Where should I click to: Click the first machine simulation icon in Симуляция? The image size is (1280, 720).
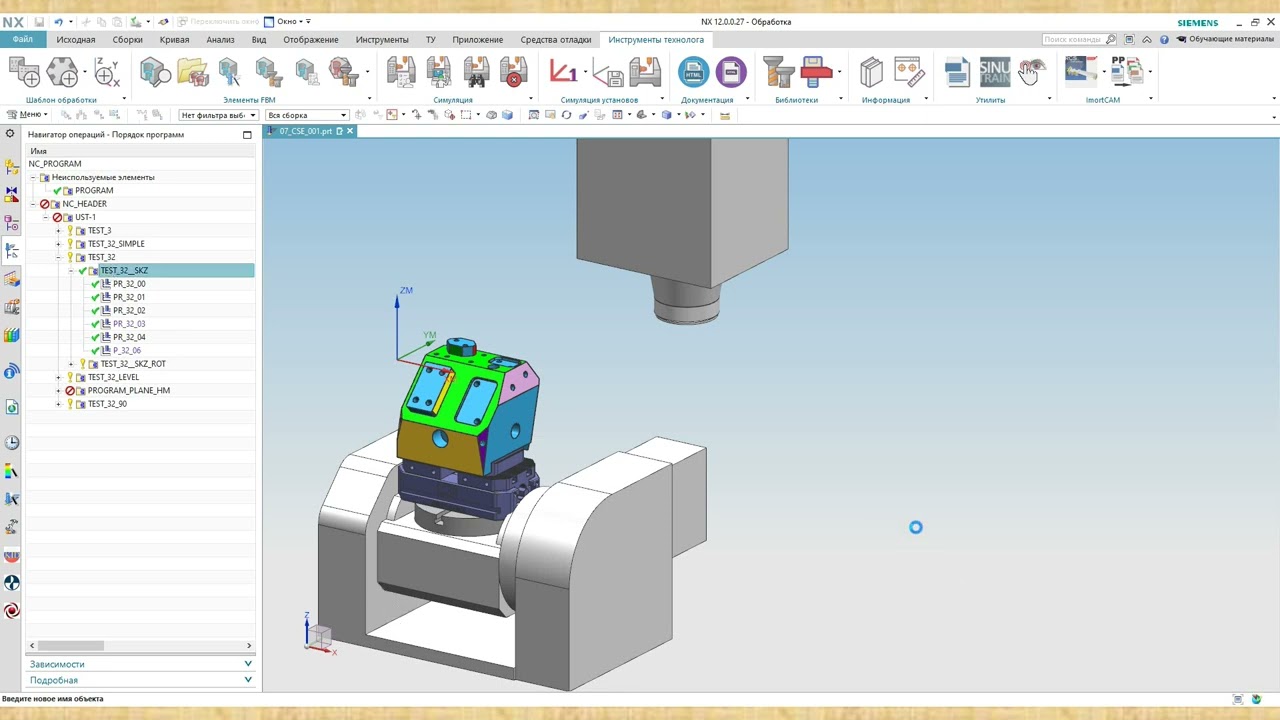click(401, 72)
